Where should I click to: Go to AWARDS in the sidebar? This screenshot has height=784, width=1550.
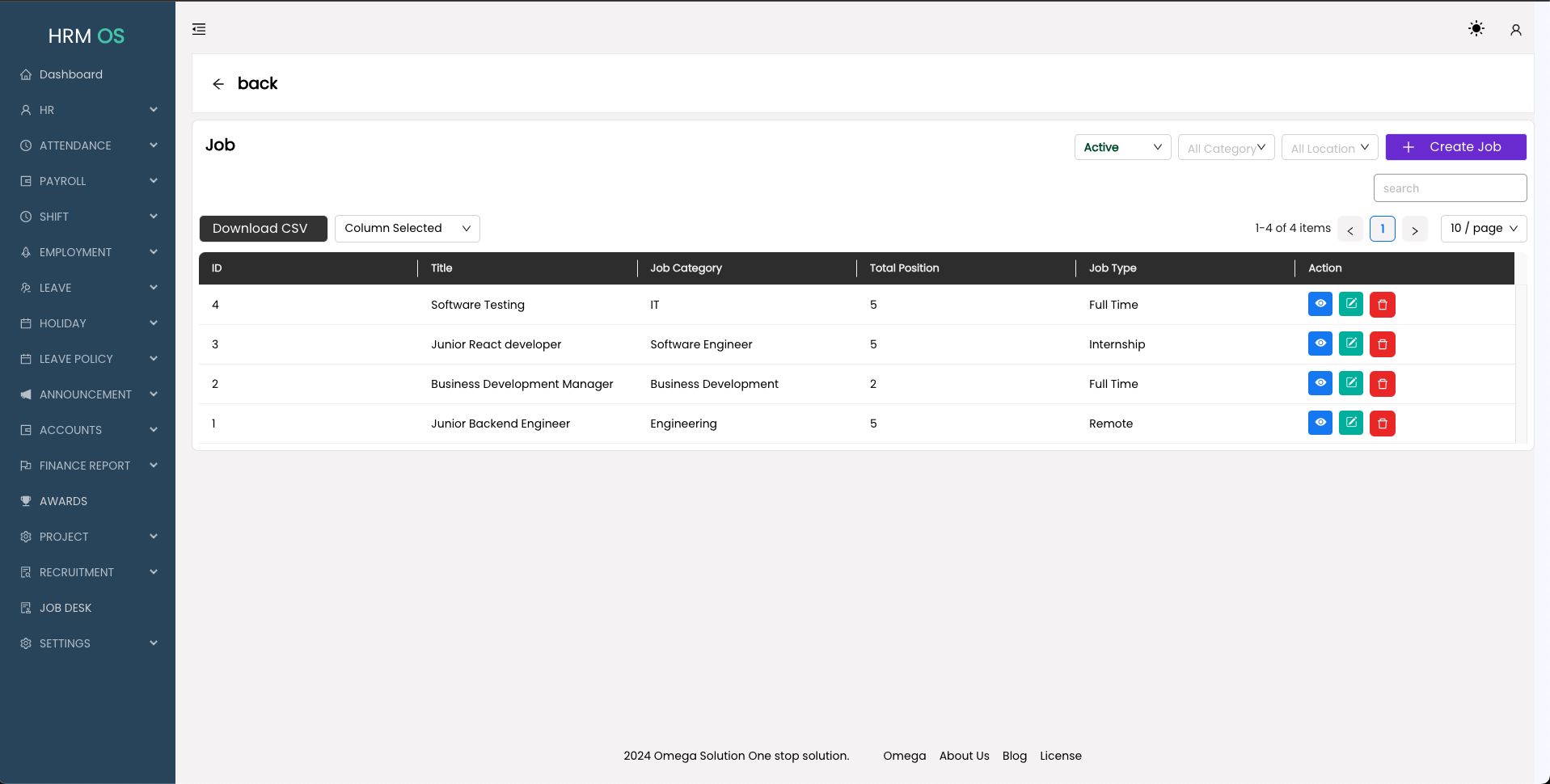tap(63, 501)
